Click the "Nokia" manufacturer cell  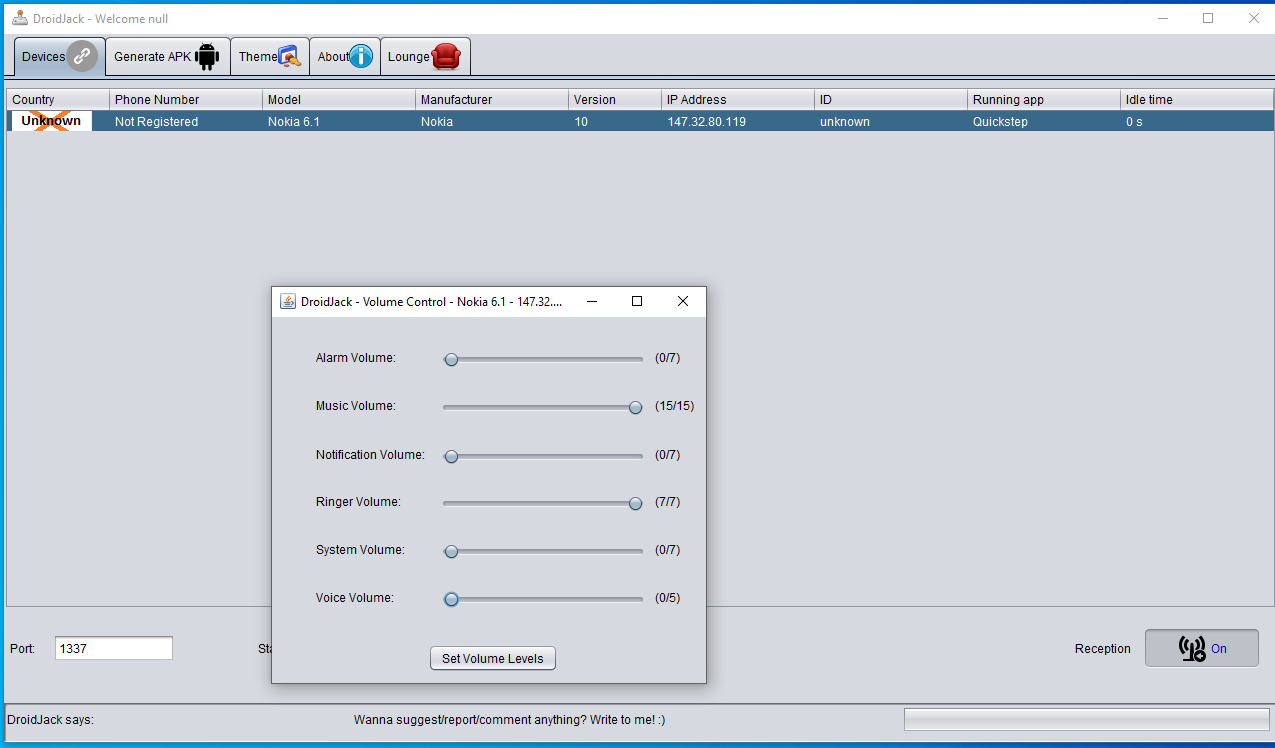click(x=492, y=121)
